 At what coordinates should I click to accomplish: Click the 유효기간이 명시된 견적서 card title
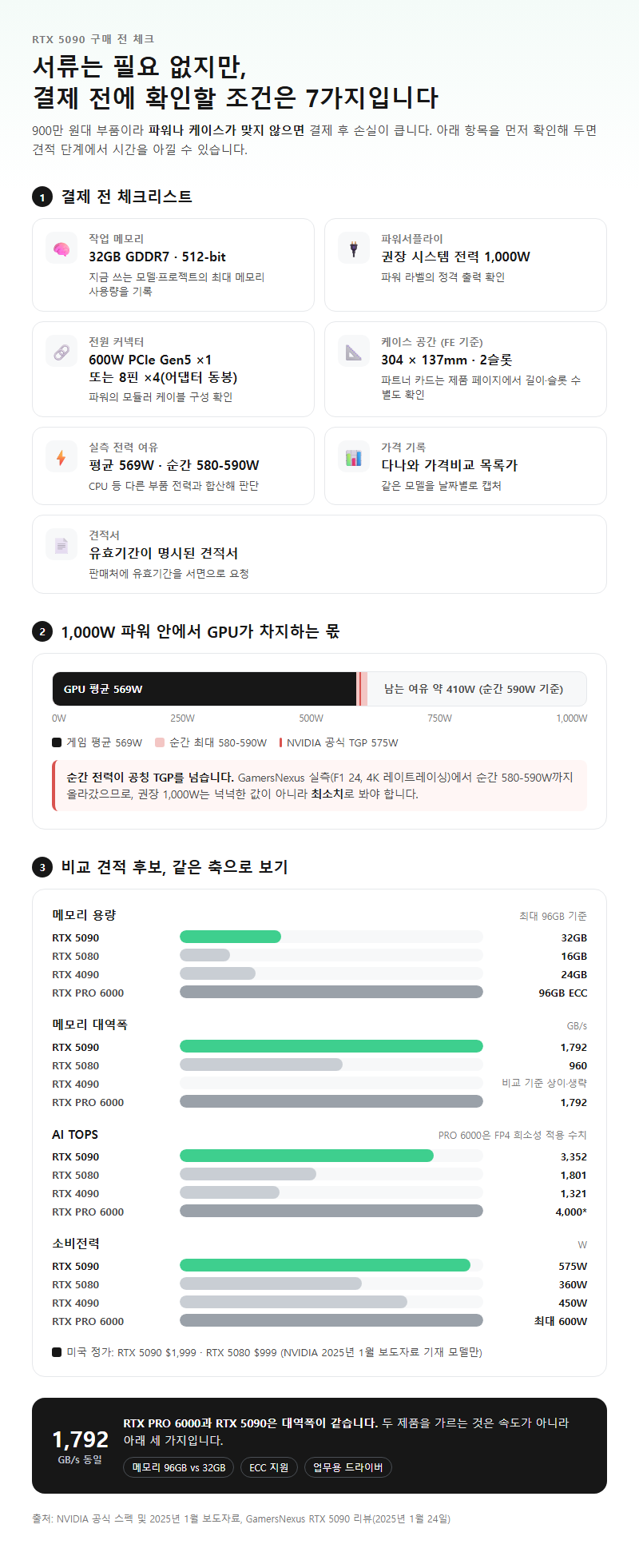(x=163, y=553)
